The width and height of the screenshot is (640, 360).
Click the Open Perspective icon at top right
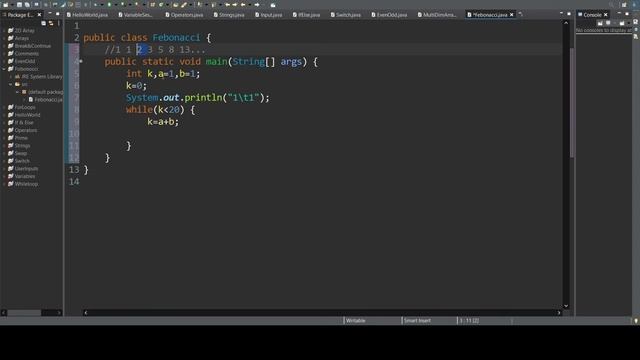(624, 4)
